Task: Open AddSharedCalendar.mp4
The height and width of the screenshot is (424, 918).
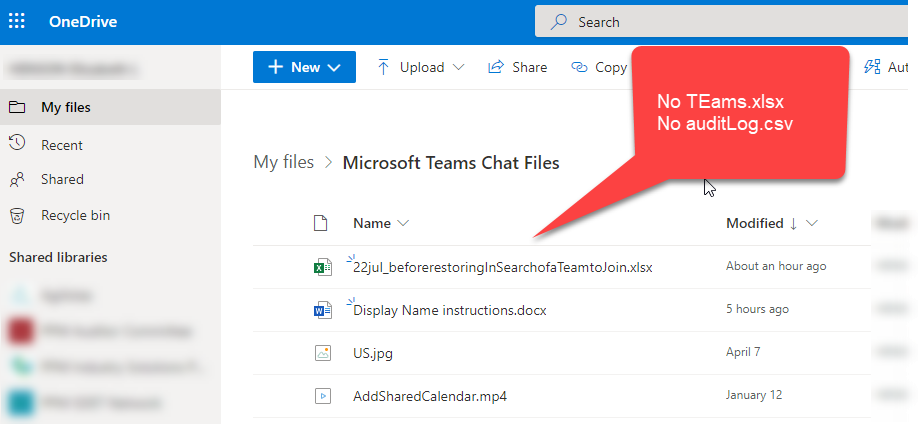Action: click(430, 396)
